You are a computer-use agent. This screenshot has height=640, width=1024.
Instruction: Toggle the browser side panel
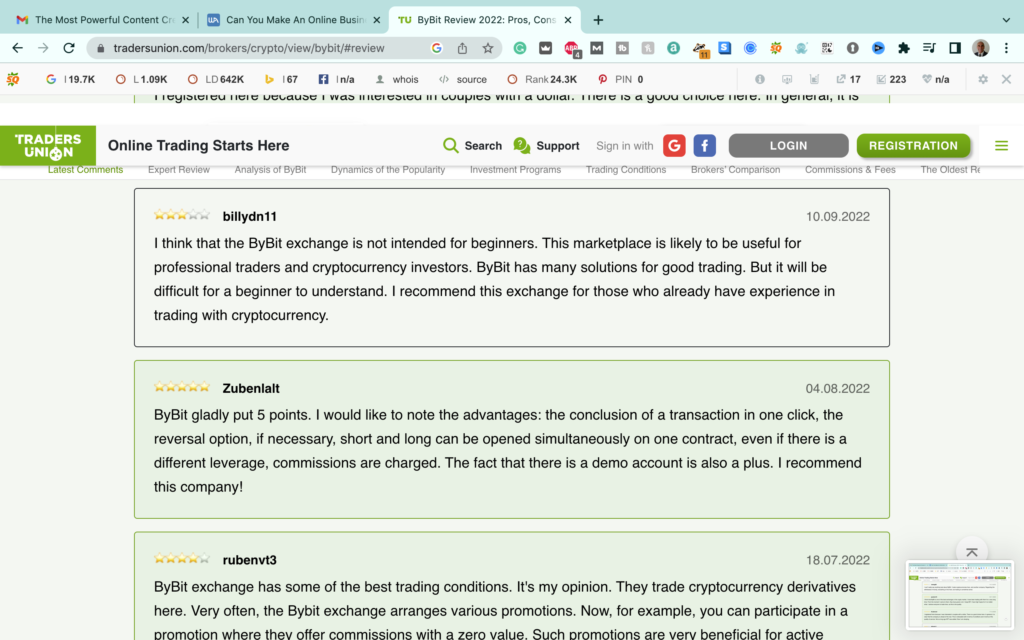tap(955, 48)
